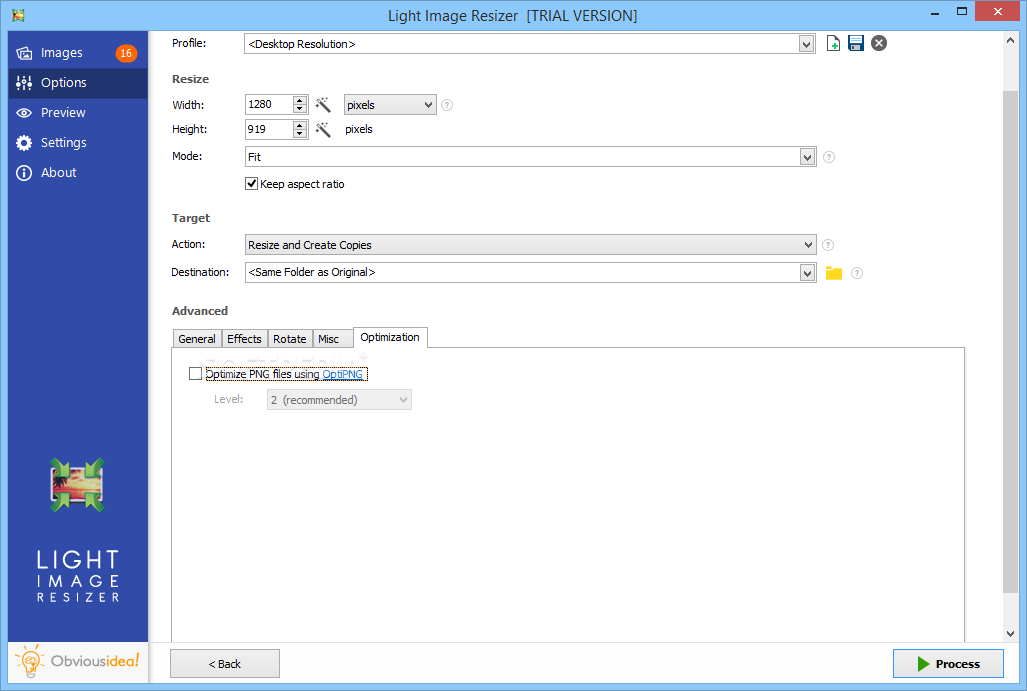Click the scrollbar up arrow
This screenshot has height=691, width=1027.
(x=1011, y=41)
